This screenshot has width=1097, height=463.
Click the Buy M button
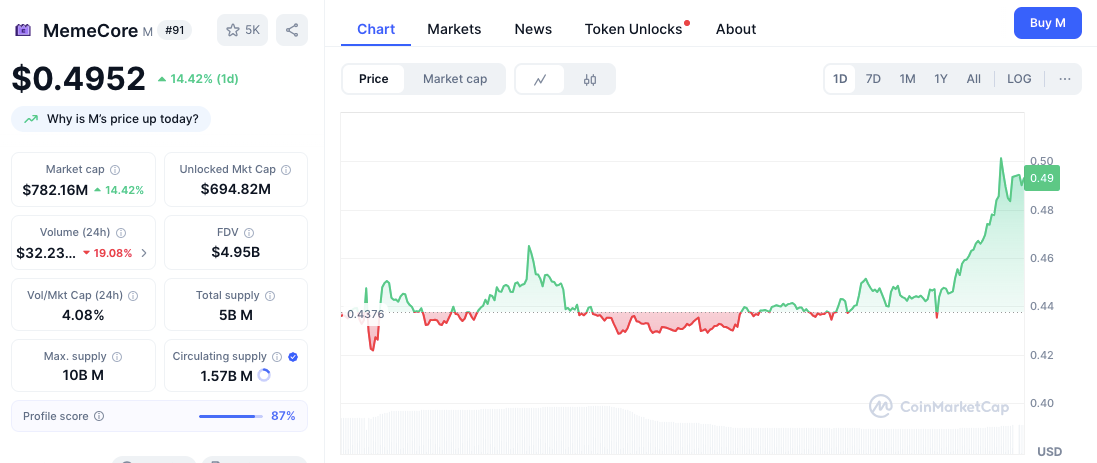(x=1047, y=23)
